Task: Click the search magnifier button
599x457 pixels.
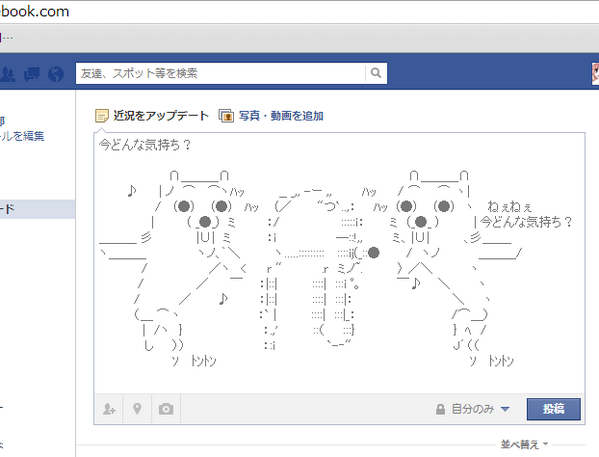Action: [376, 73]
